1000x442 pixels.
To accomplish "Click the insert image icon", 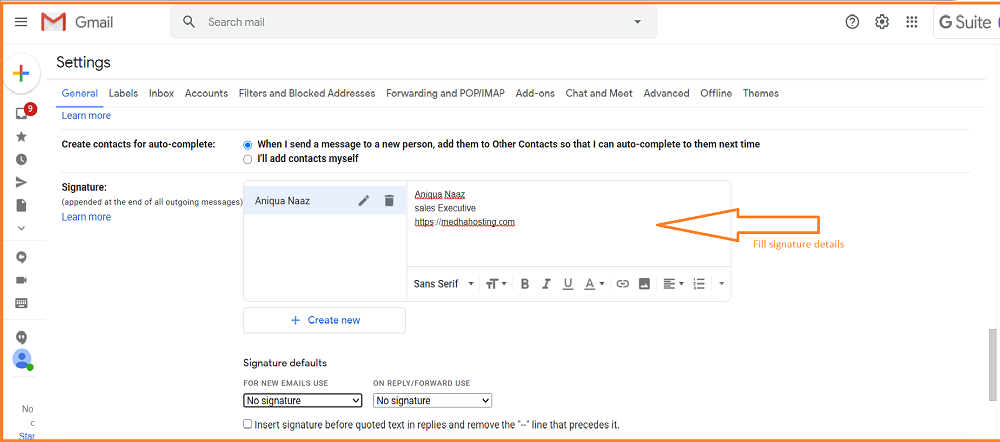I will (x=644, y=284).
